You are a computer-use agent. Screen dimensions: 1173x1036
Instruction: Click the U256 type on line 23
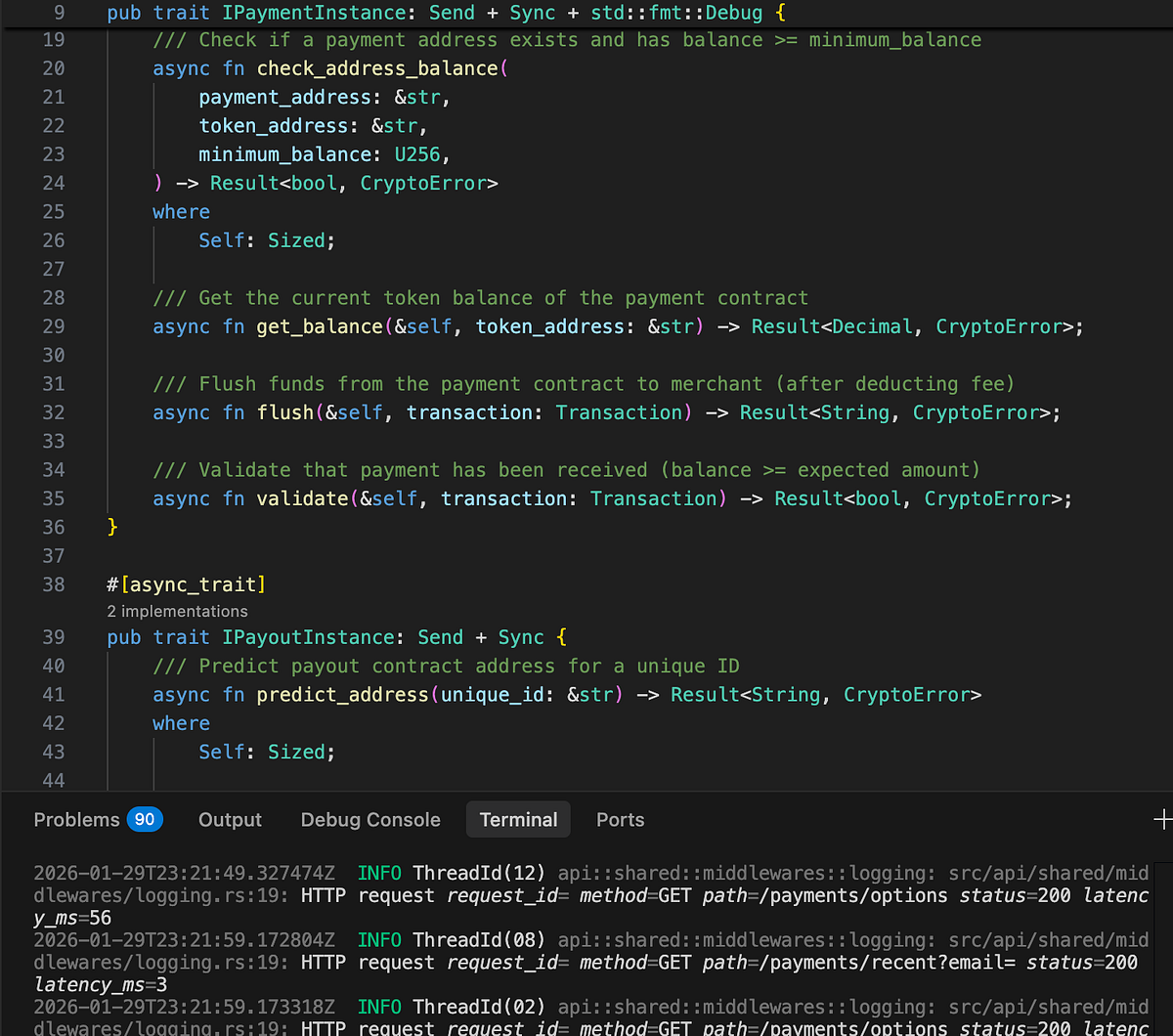click(417, 154)
